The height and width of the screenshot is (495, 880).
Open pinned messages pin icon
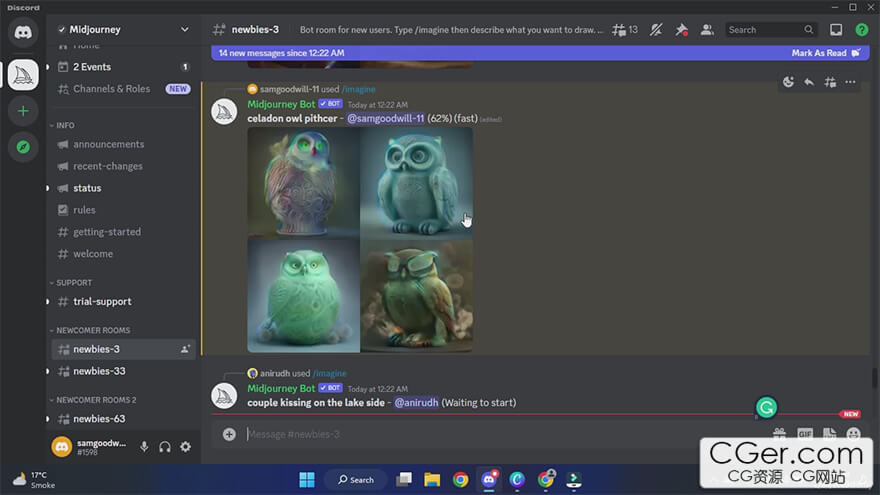click(681, 30)
